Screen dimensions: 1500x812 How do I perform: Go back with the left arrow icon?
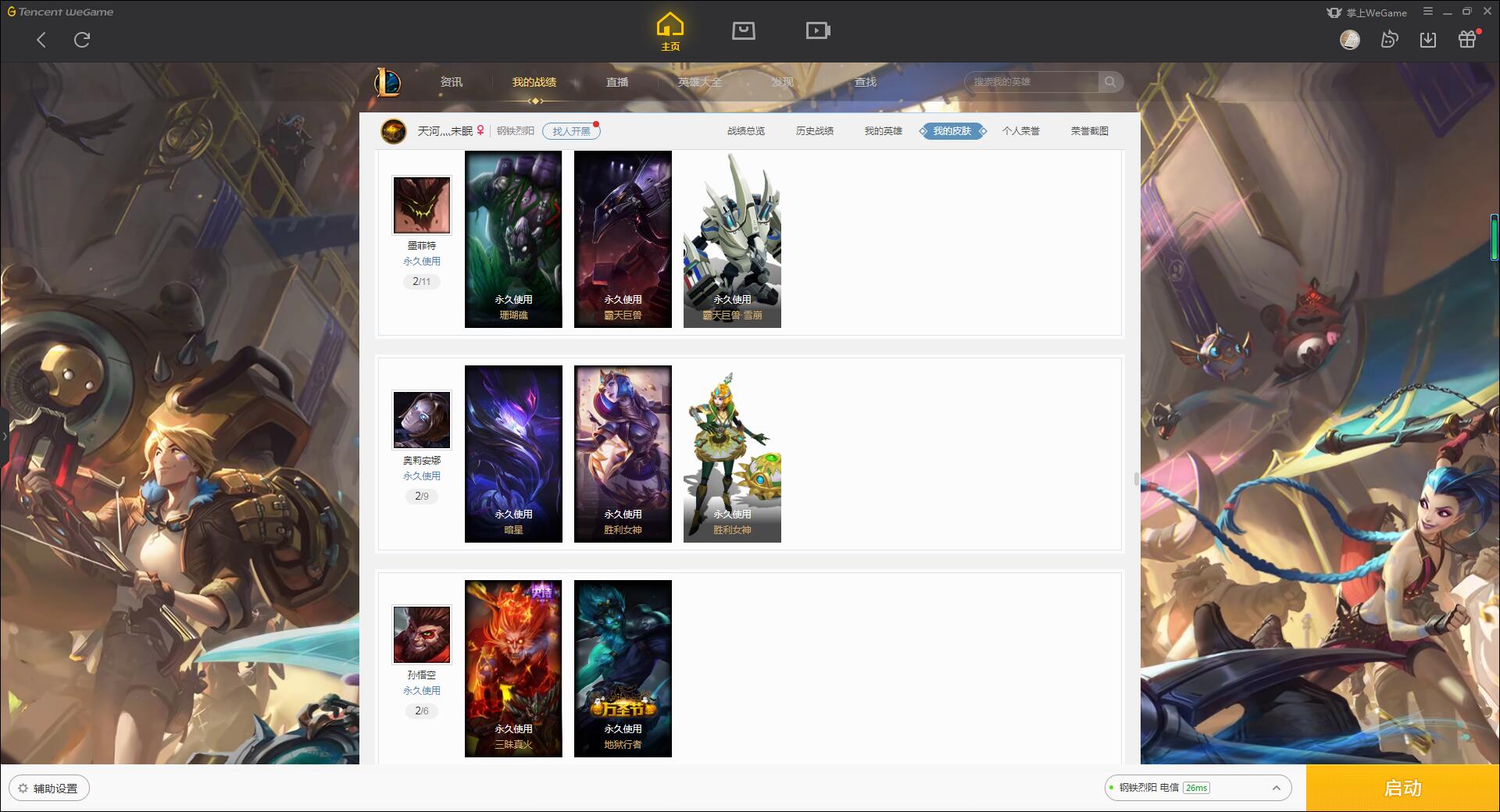pyautogui.click(x=41, y=40)
